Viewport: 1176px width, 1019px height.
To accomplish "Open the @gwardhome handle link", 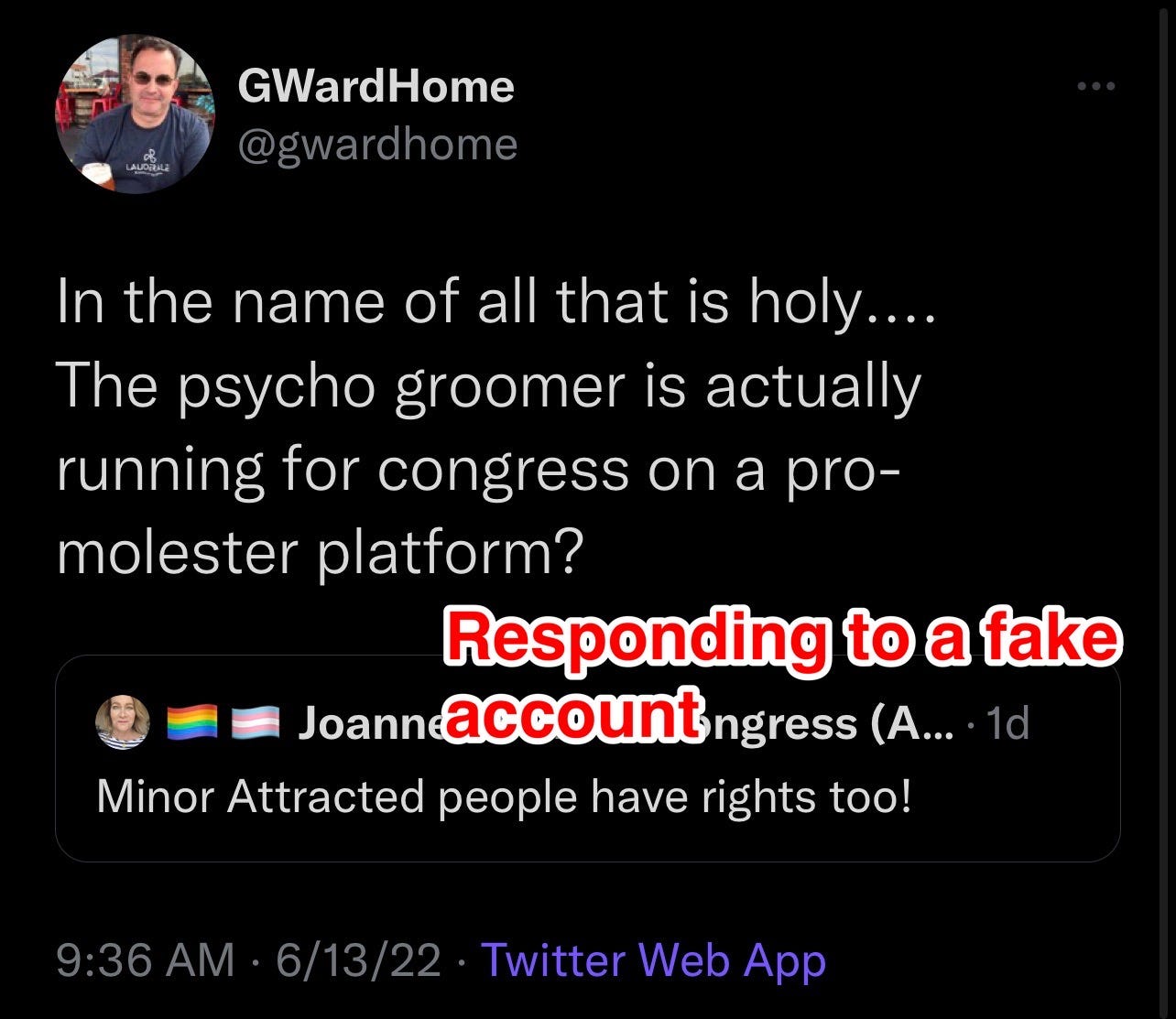I will [x=378, y=145].
